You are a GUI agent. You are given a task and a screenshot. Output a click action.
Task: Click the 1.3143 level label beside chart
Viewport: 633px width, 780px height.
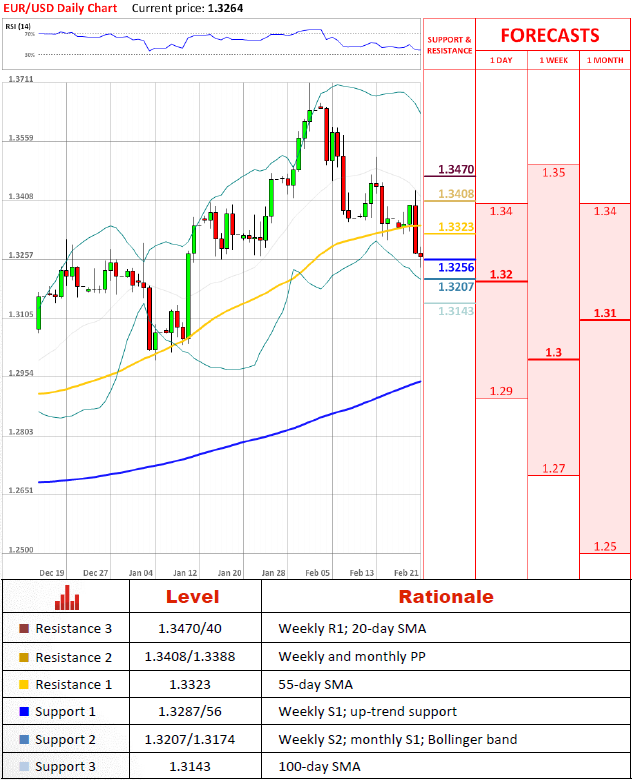[x=456, y=311]
